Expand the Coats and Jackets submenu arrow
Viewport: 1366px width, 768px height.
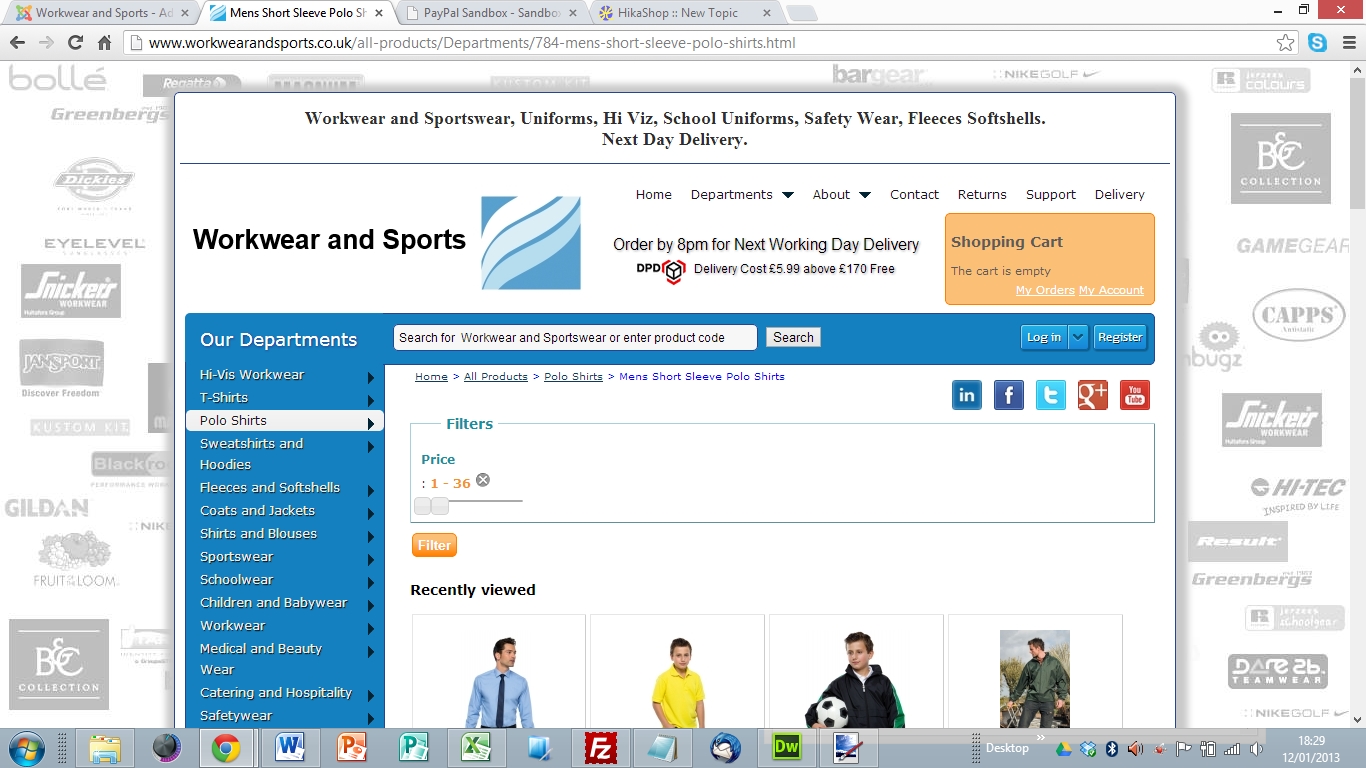[371, 513]
